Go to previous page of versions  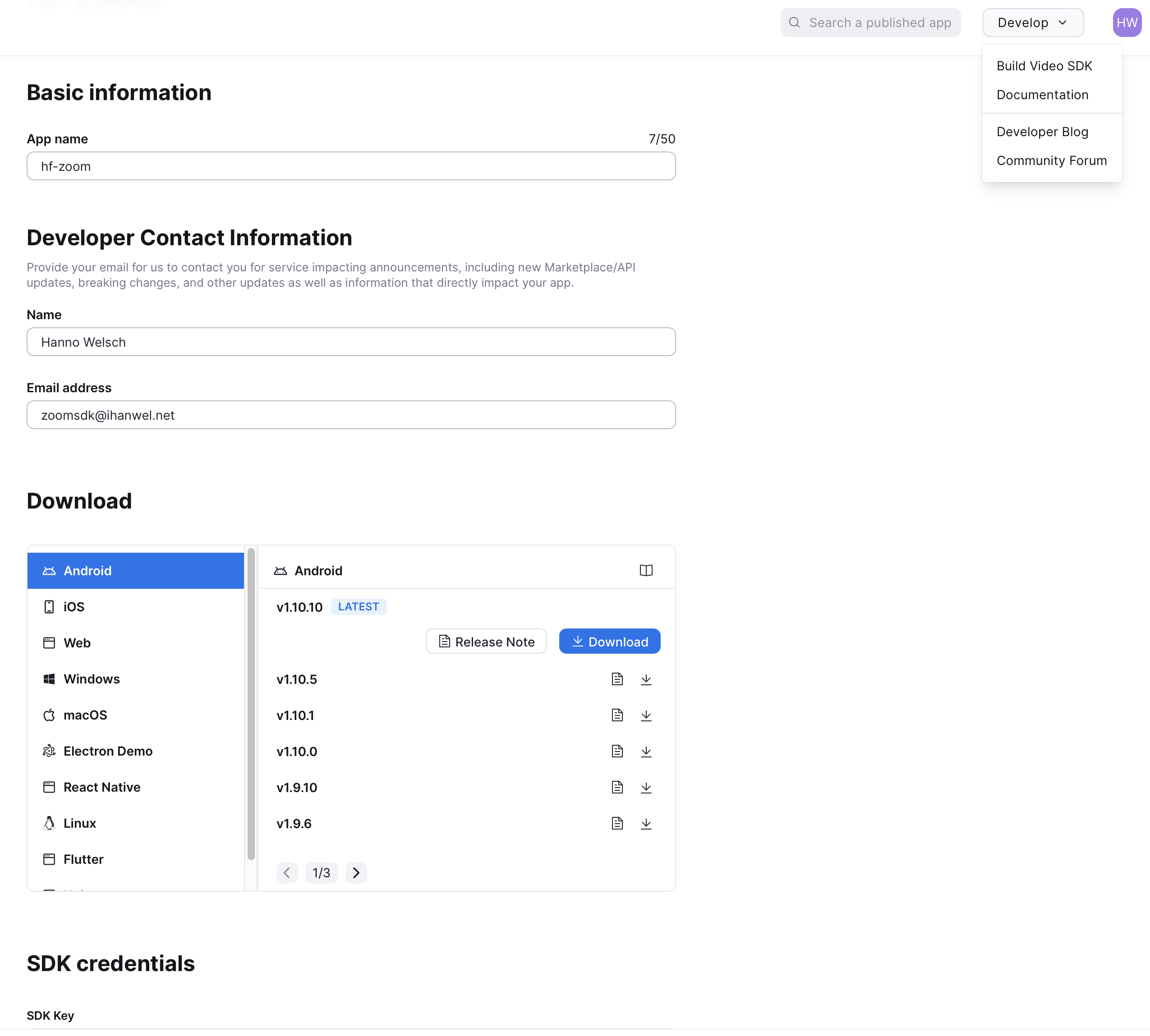point(287,873)
